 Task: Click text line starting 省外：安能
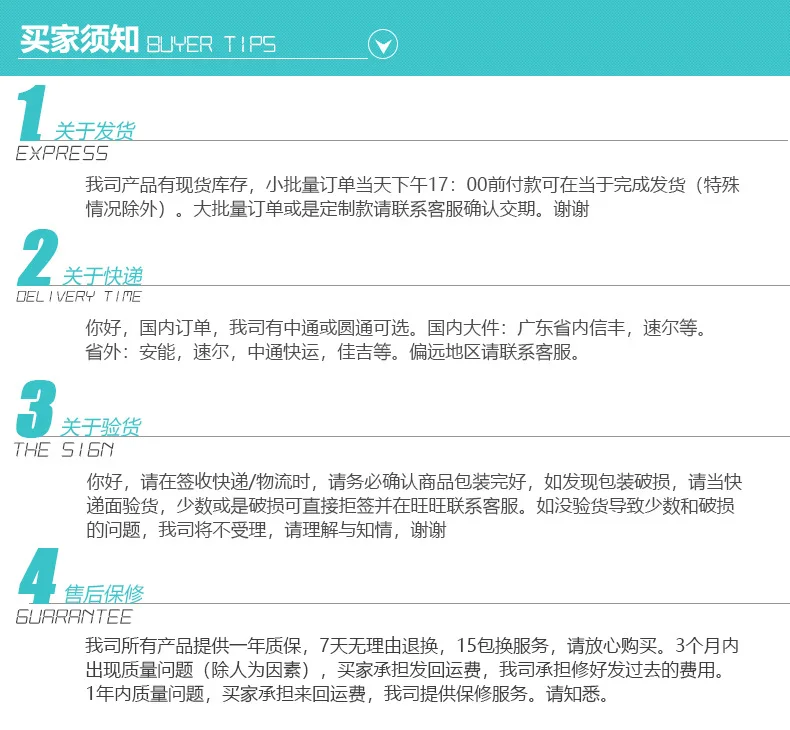coord(333,352)
